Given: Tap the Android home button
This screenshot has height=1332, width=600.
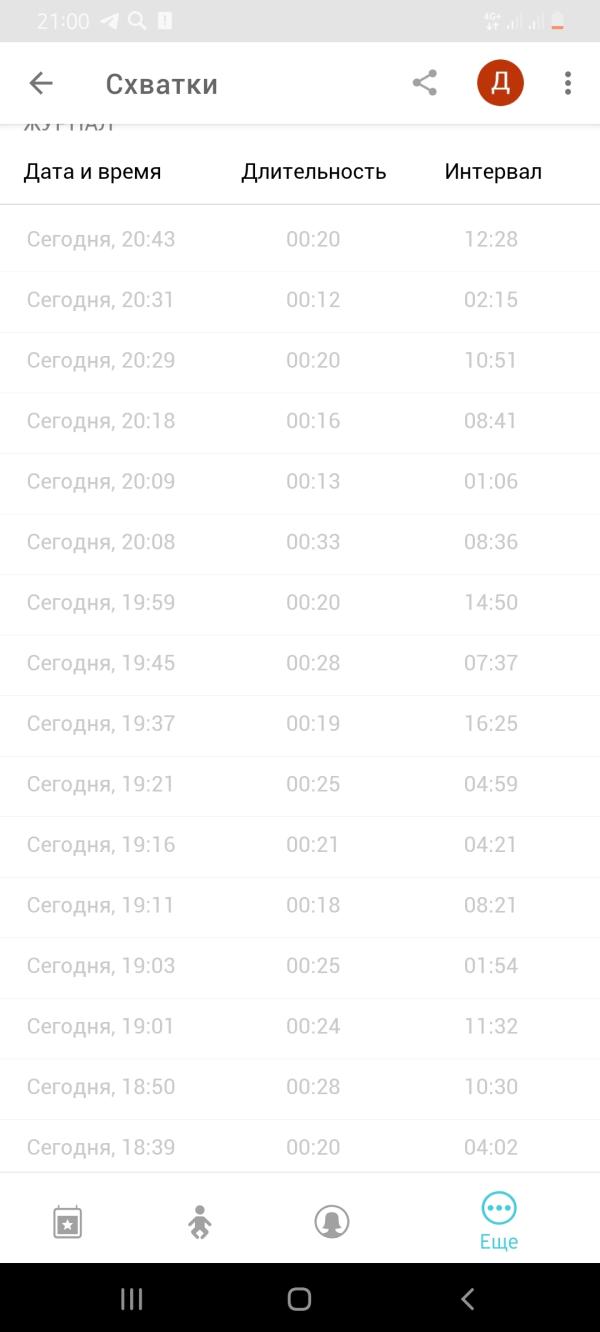Looking at the screenshot, I should [x=299, y=1298].
